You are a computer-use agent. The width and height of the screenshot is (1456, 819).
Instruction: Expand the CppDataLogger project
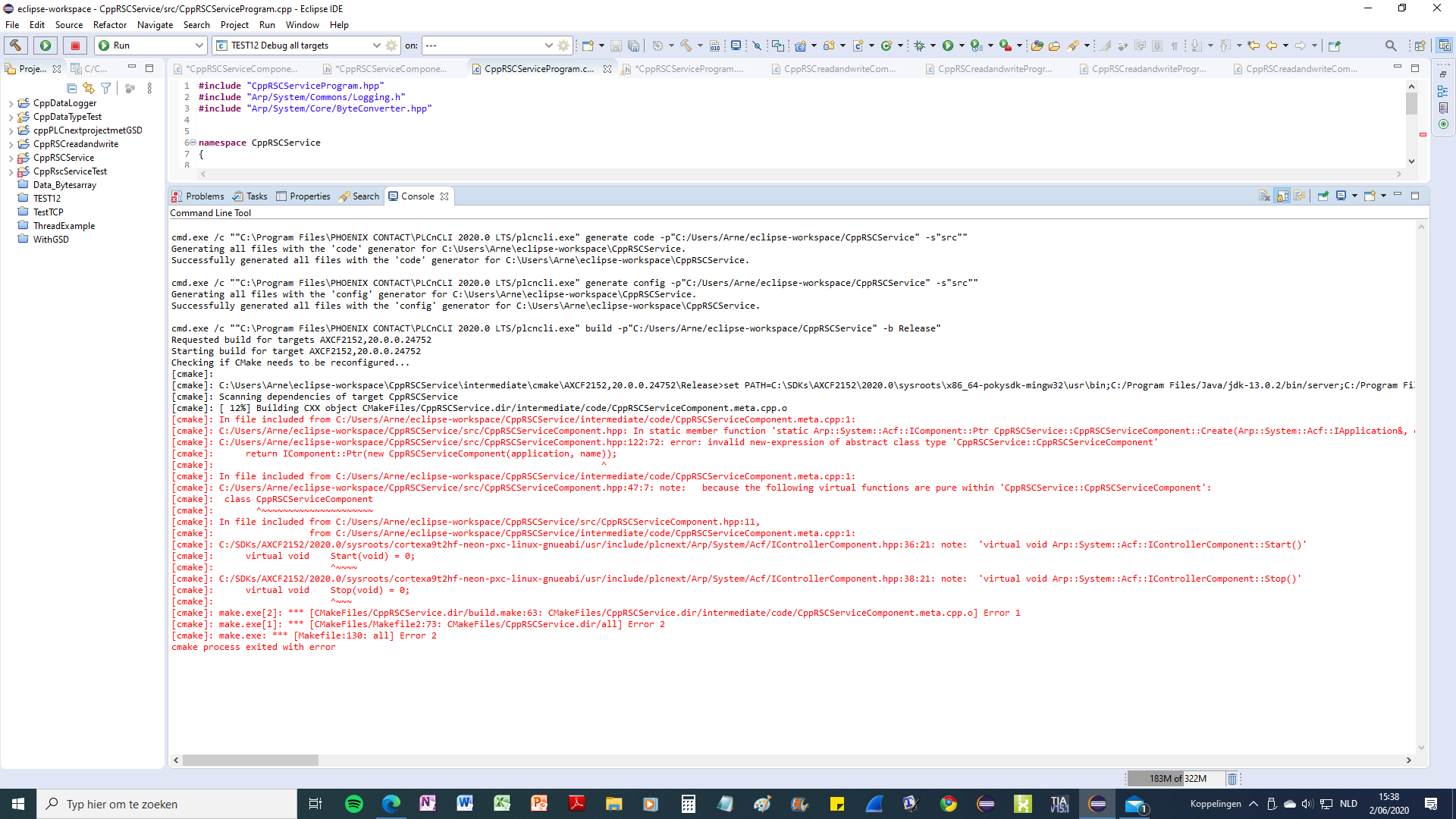11,104
